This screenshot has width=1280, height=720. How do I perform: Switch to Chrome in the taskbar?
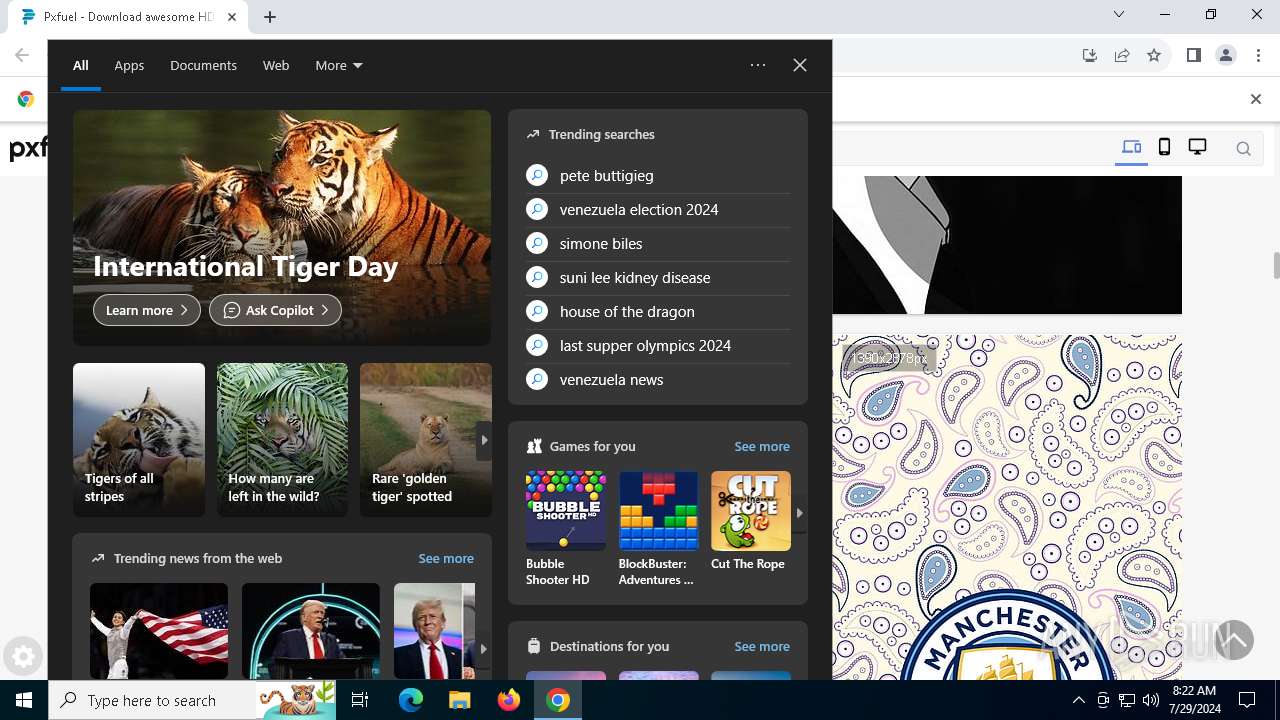click(558, 700)
